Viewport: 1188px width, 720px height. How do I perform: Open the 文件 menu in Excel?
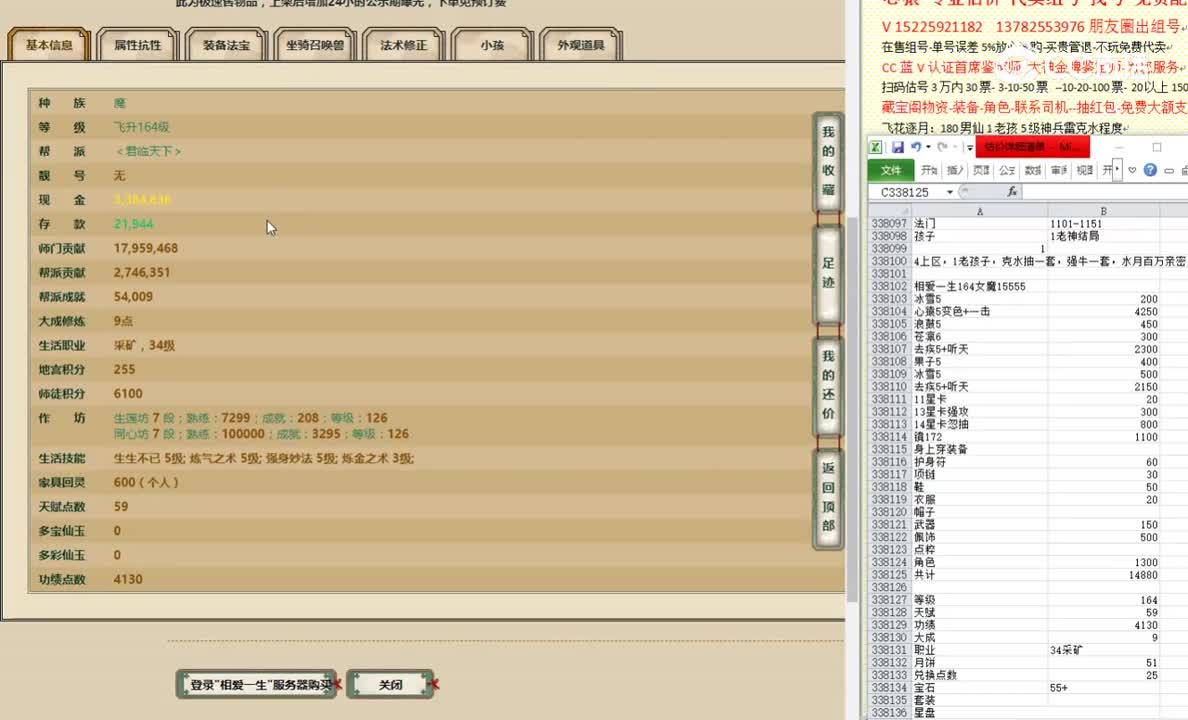tap(890, 170)
